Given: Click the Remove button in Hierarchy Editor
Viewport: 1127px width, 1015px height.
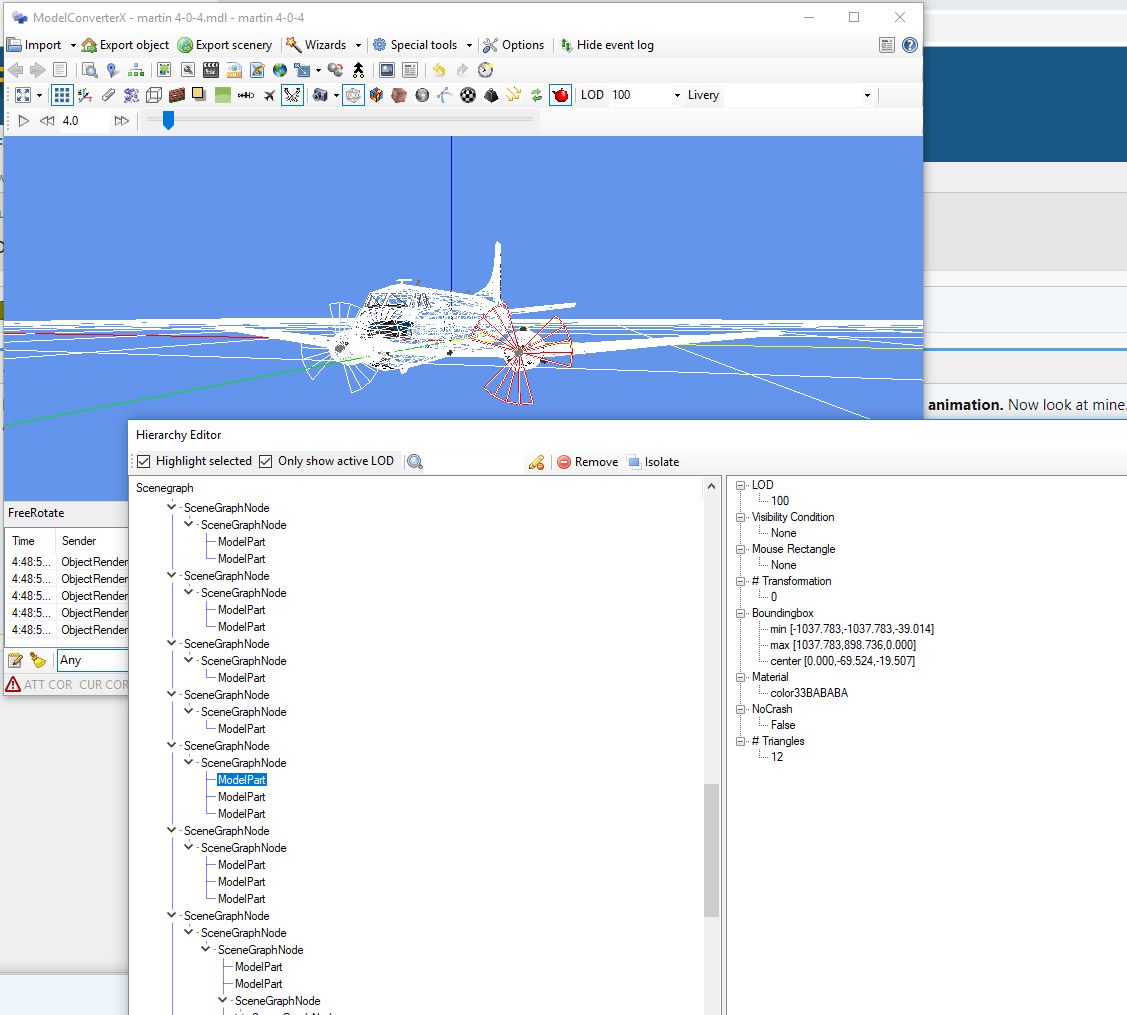Looking at the screenshot, I should 587,462.
